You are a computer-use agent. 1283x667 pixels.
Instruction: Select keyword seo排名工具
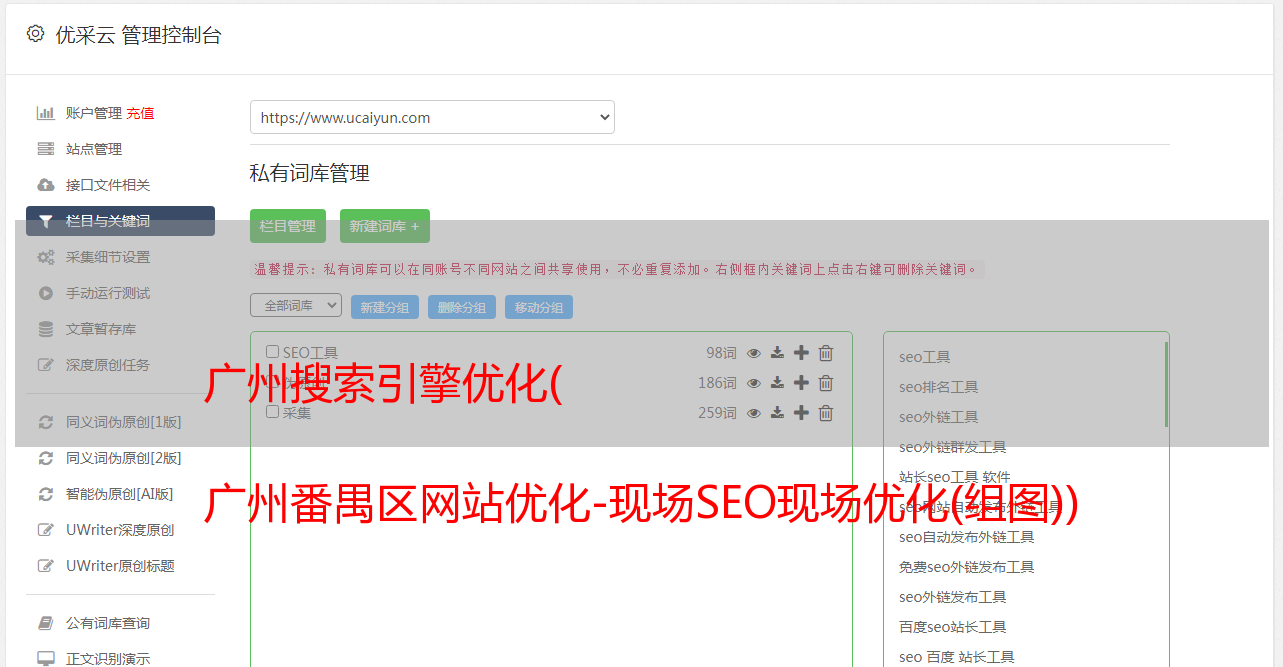coord(939,387)
